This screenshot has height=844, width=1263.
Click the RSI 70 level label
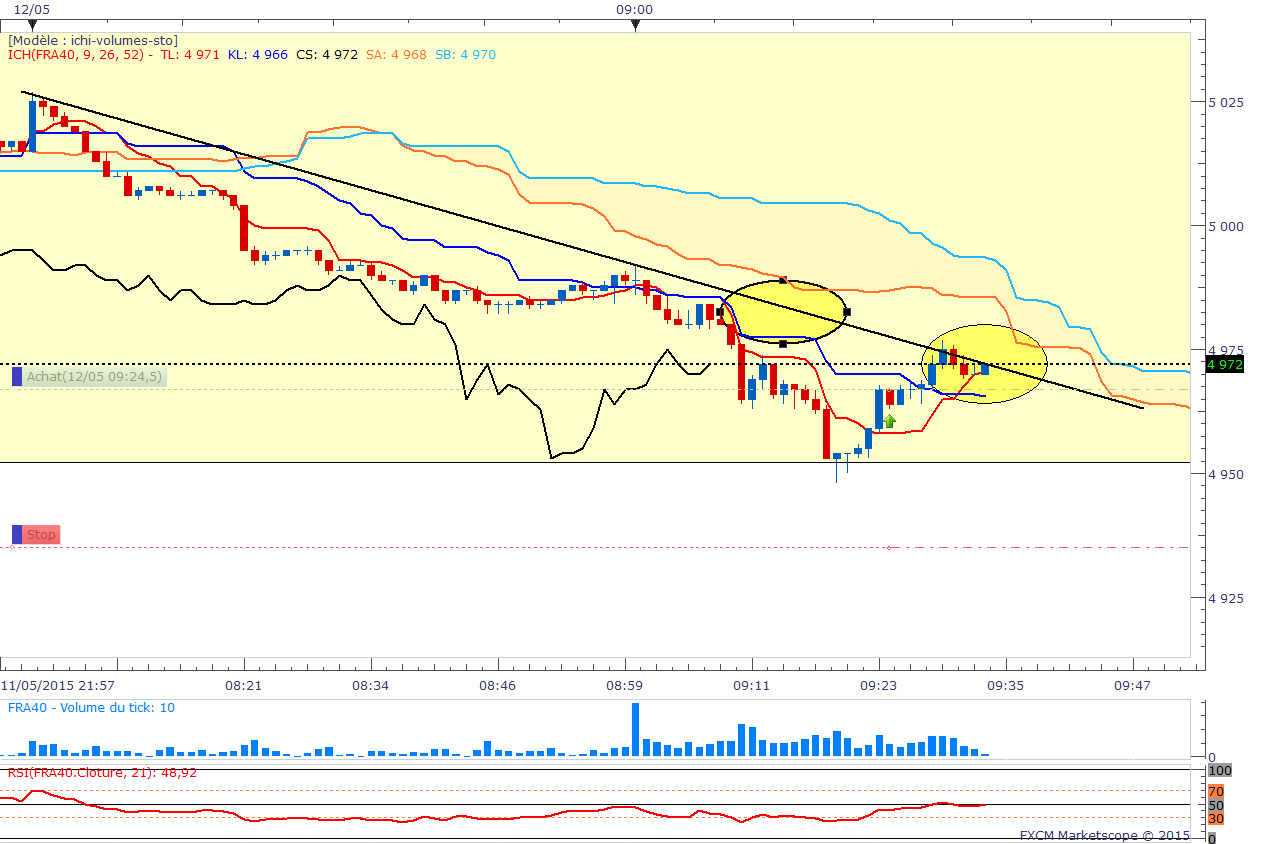click(1216, 792)
